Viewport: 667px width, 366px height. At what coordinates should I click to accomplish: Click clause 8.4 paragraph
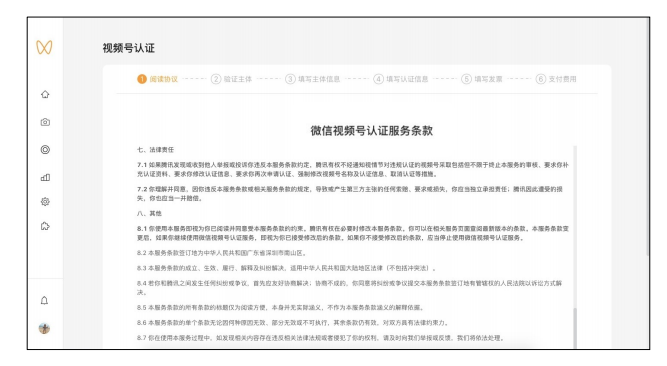click(x=349, y=288)
